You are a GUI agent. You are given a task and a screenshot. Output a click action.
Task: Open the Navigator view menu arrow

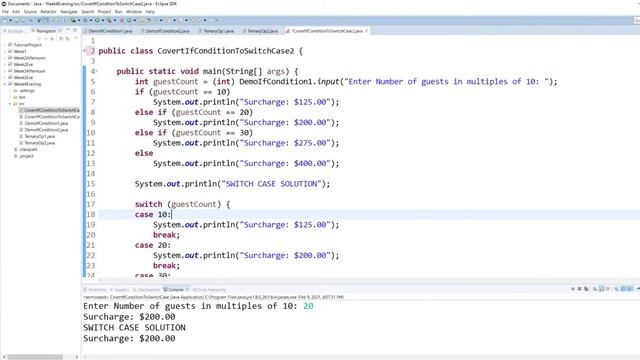pyautogui.click(x=76, y=38)
